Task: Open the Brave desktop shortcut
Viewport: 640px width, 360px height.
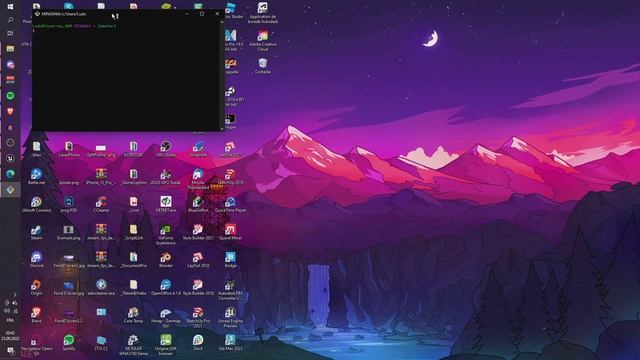Action: coord(36,315)
